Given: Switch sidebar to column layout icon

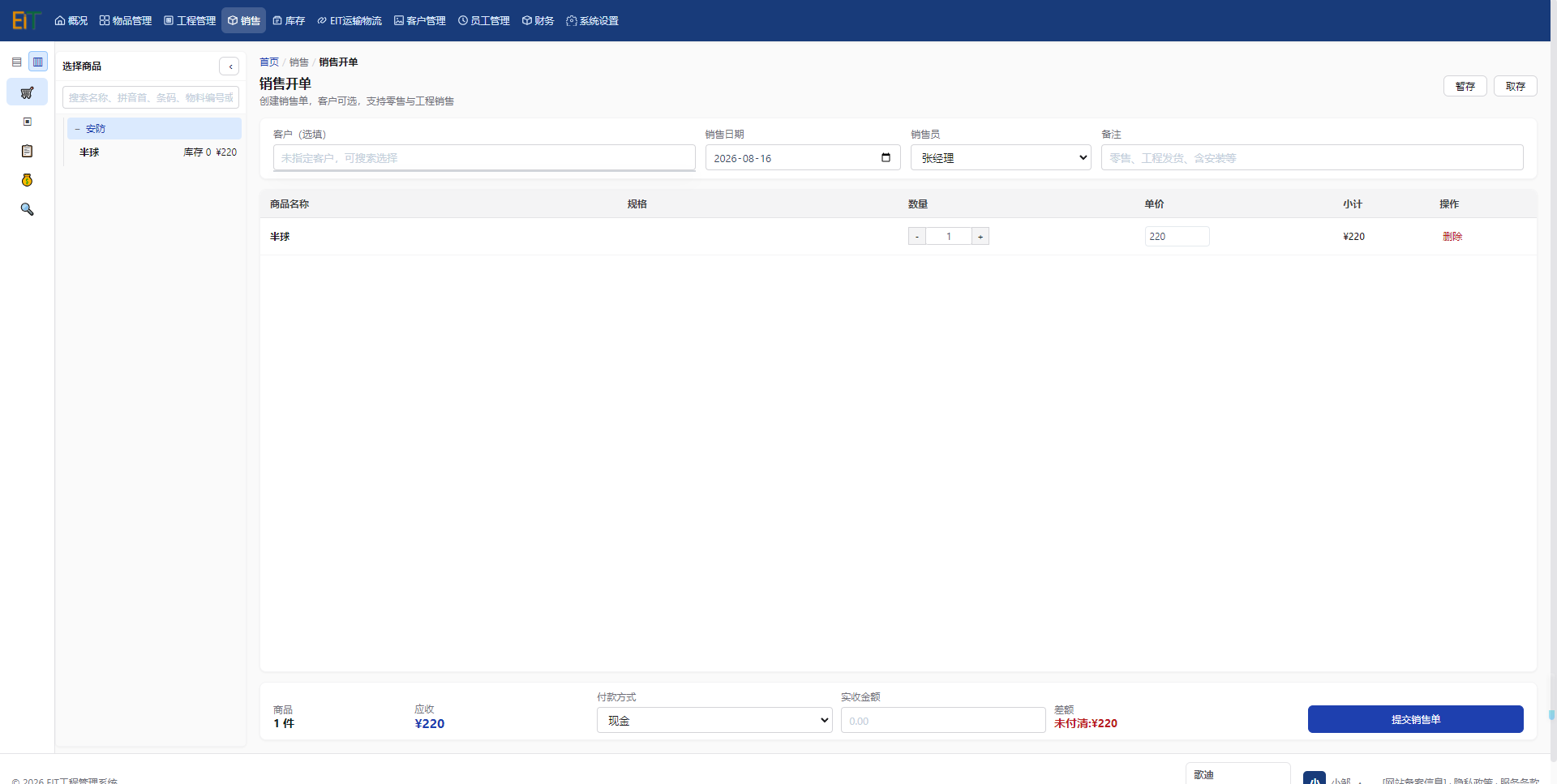Looking at the screenshot, I should (38, 62).
